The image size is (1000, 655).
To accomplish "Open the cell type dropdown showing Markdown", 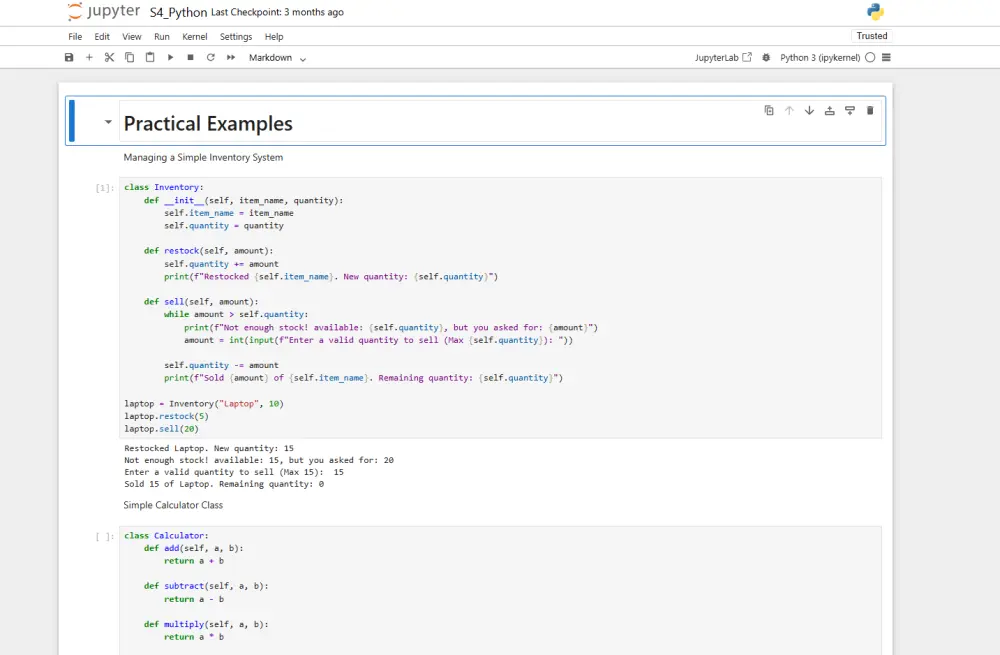I will coord(277,58).
